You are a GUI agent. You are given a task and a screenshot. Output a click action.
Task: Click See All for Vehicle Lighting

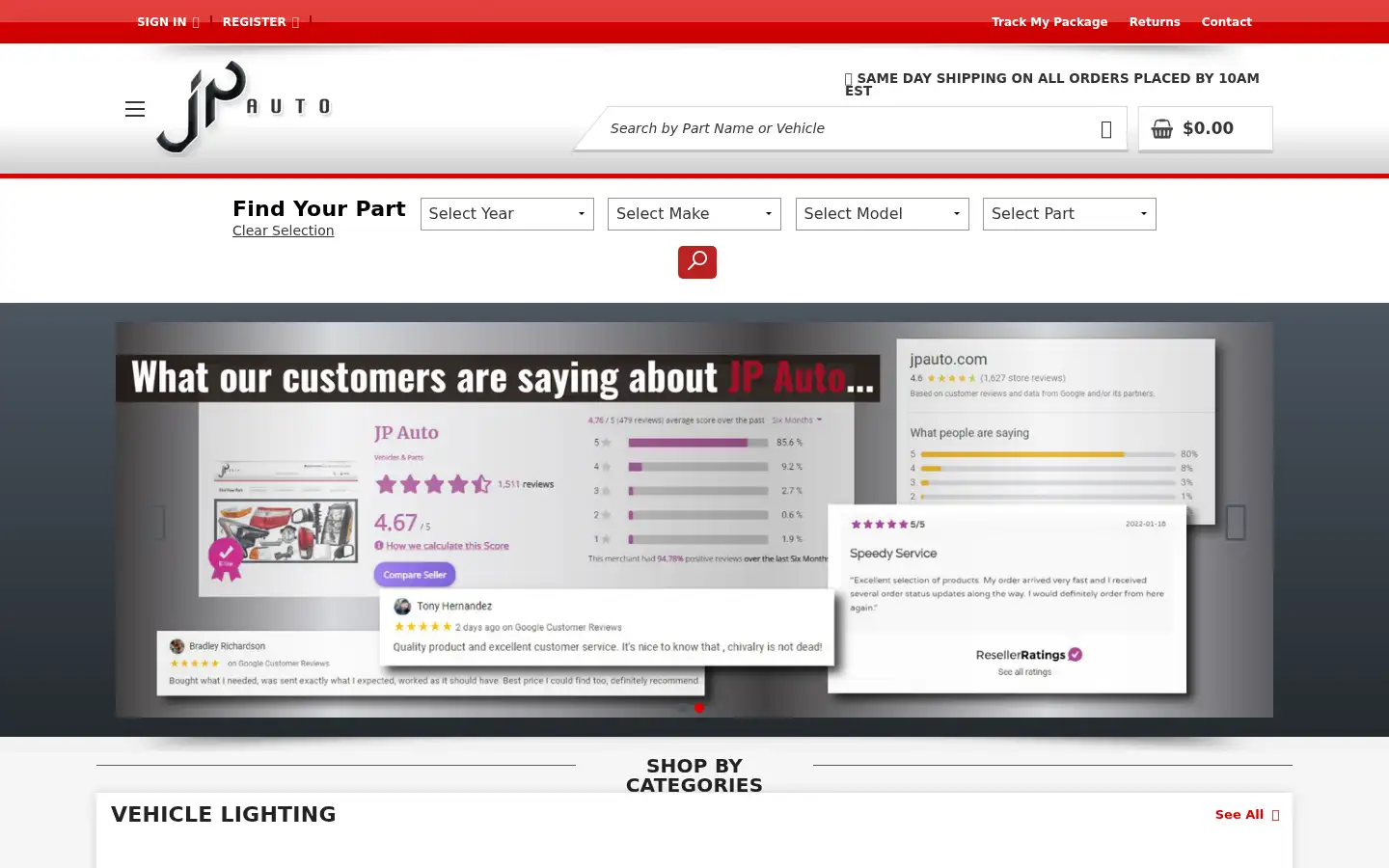click(1247, 815)
